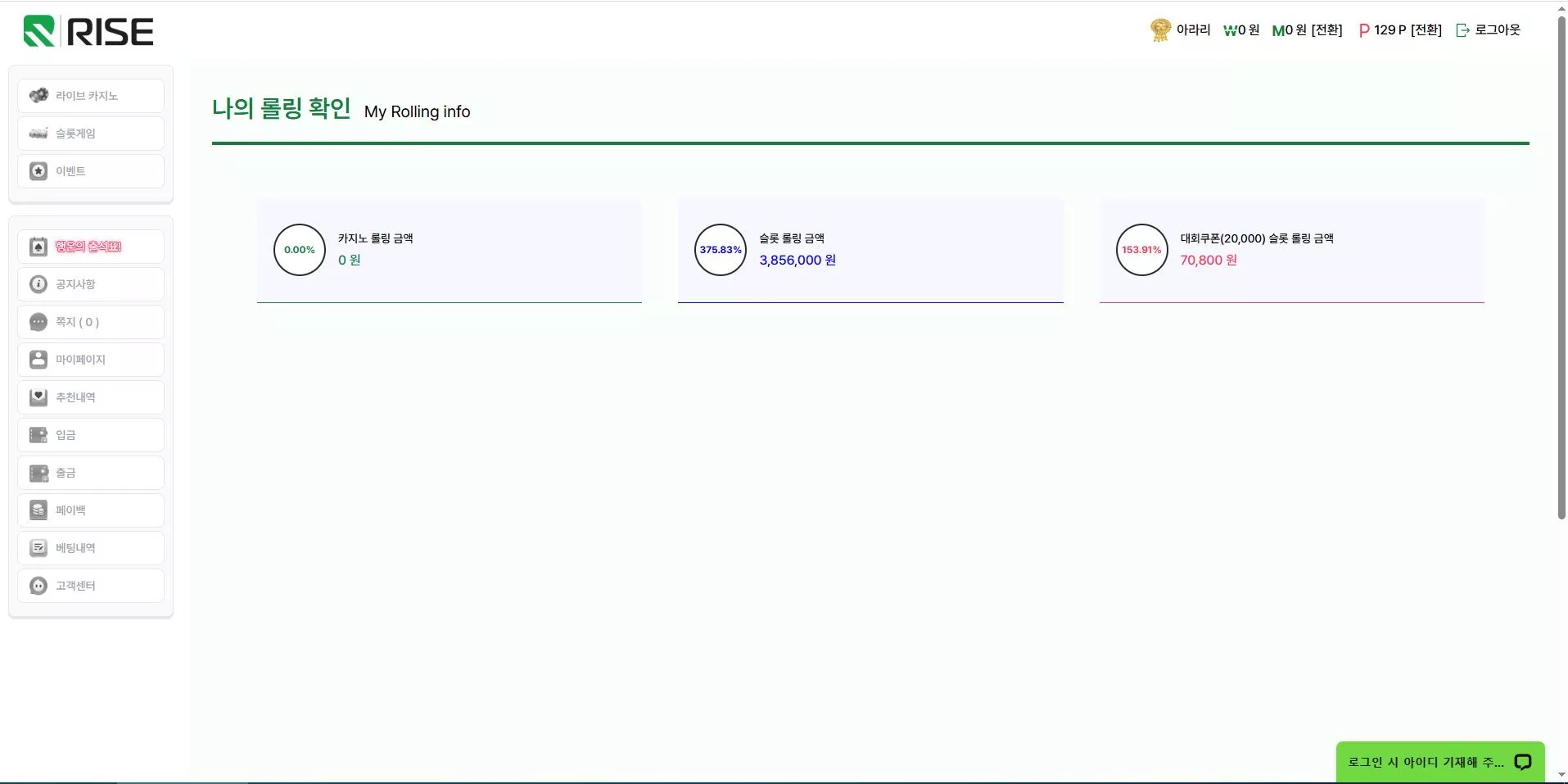The height and width of the screenshot is (784, 1568).
Task: Click the 3,856,000 원 slot rolling amount
Action: (x=798, y=260)
